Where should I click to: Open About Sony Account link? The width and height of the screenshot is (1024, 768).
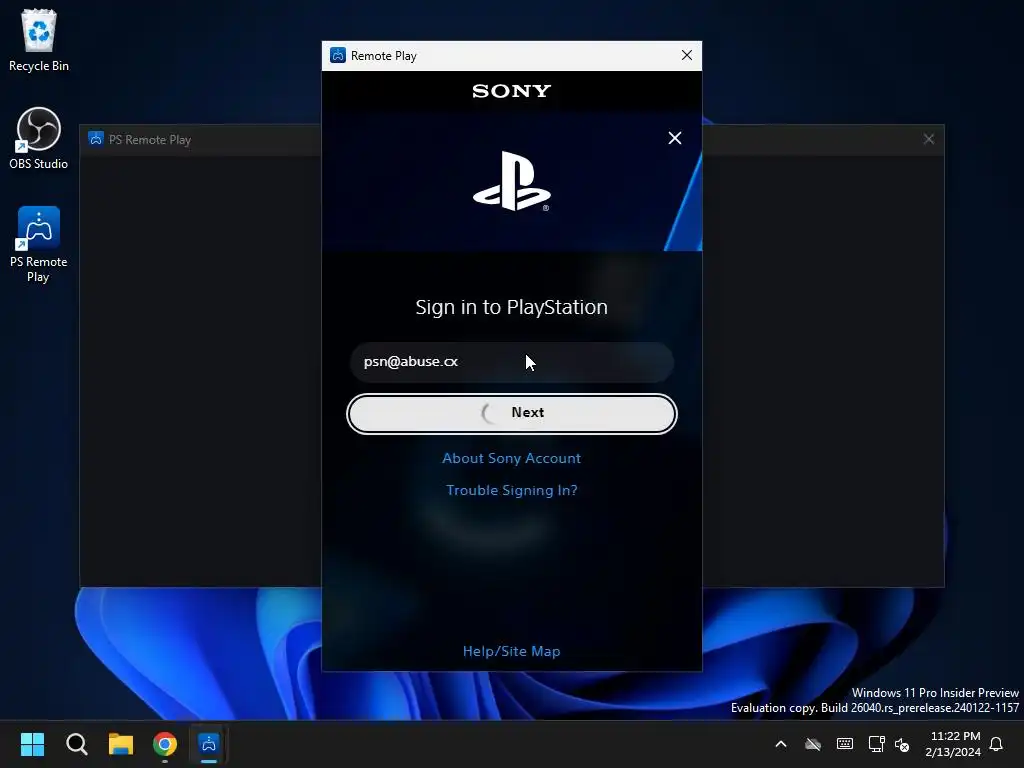pos(511,458)
